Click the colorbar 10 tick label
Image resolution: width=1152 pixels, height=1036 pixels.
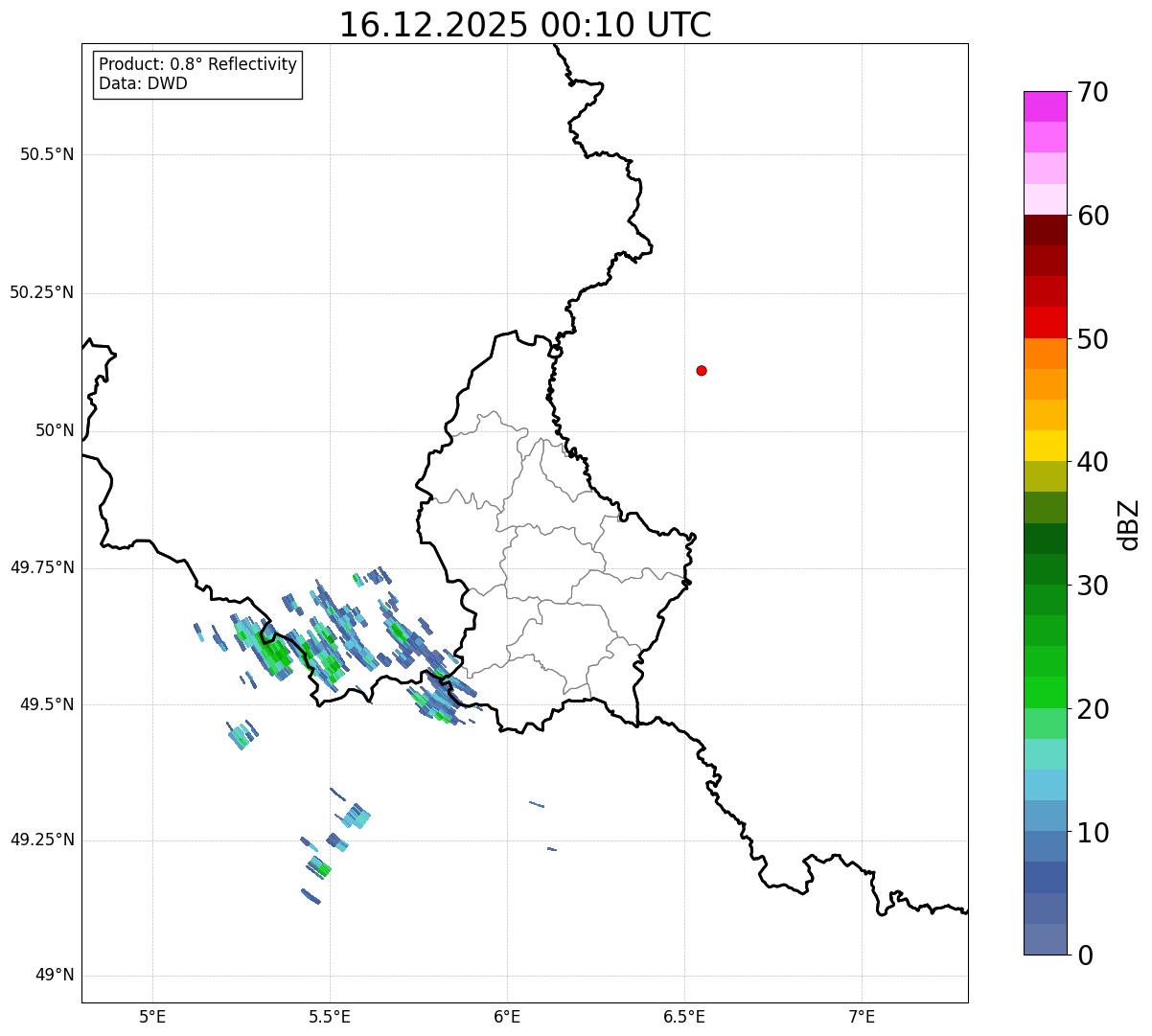point(1093,833)
